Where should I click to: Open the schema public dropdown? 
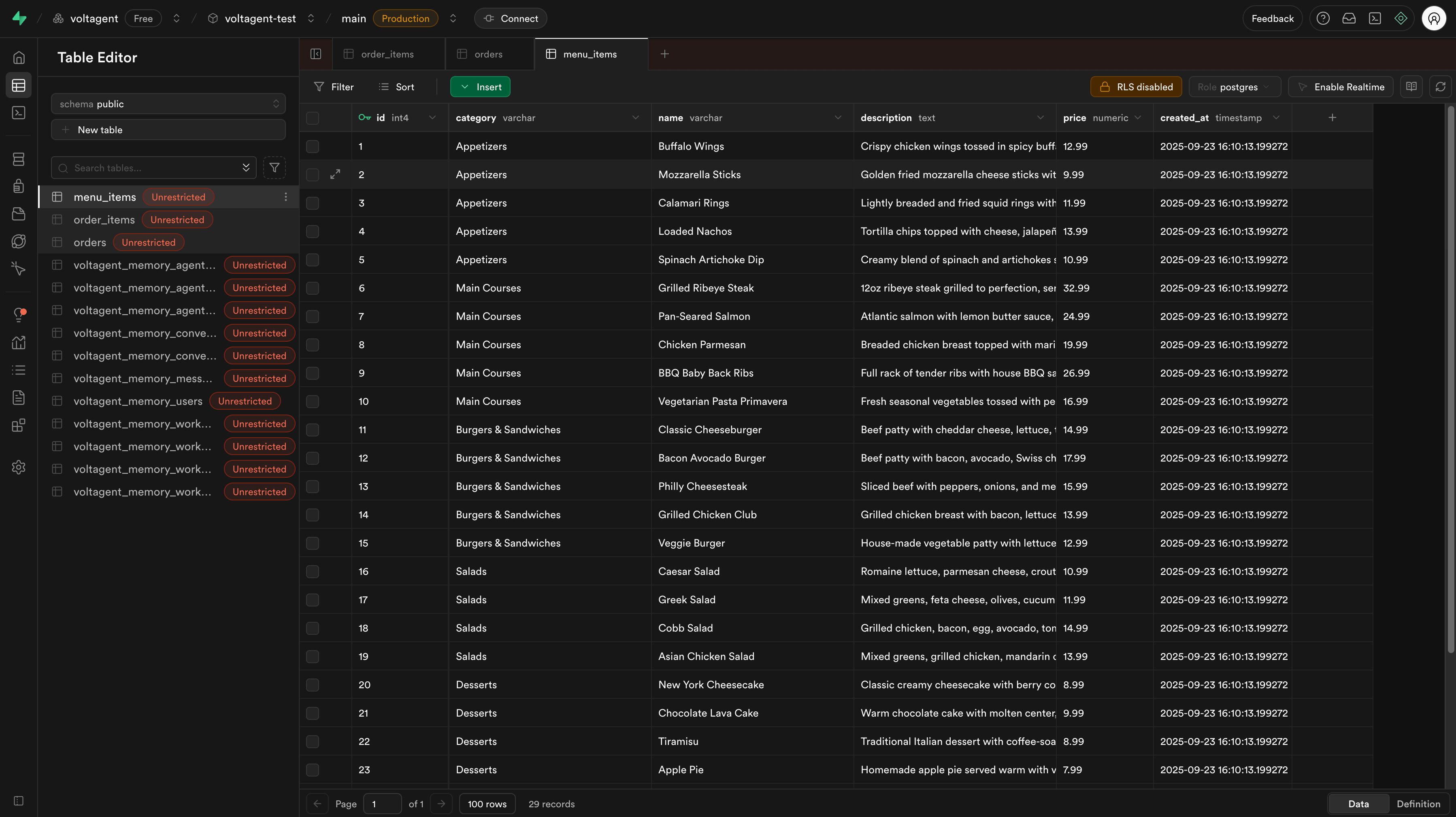point(168,104)
